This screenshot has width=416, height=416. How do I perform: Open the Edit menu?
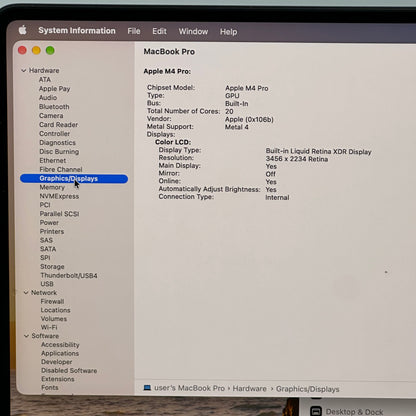point(159,31)
